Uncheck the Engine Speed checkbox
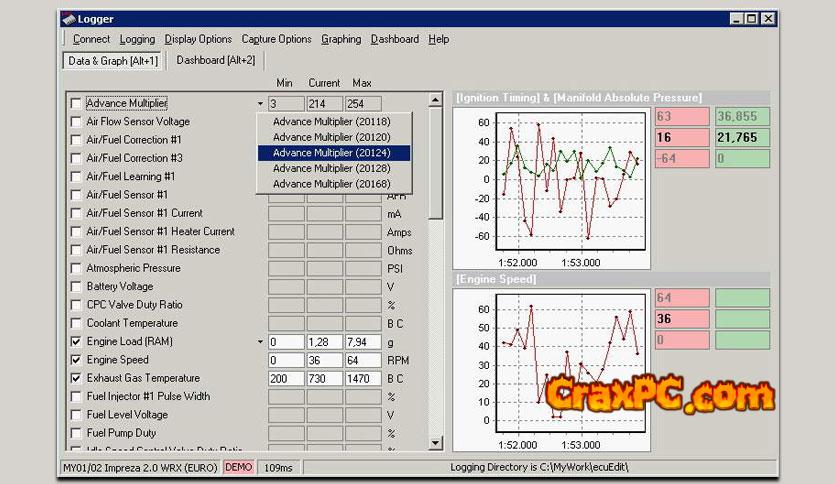Image resolution: width=836 pixels, height=484 pixels. (76, 360)
